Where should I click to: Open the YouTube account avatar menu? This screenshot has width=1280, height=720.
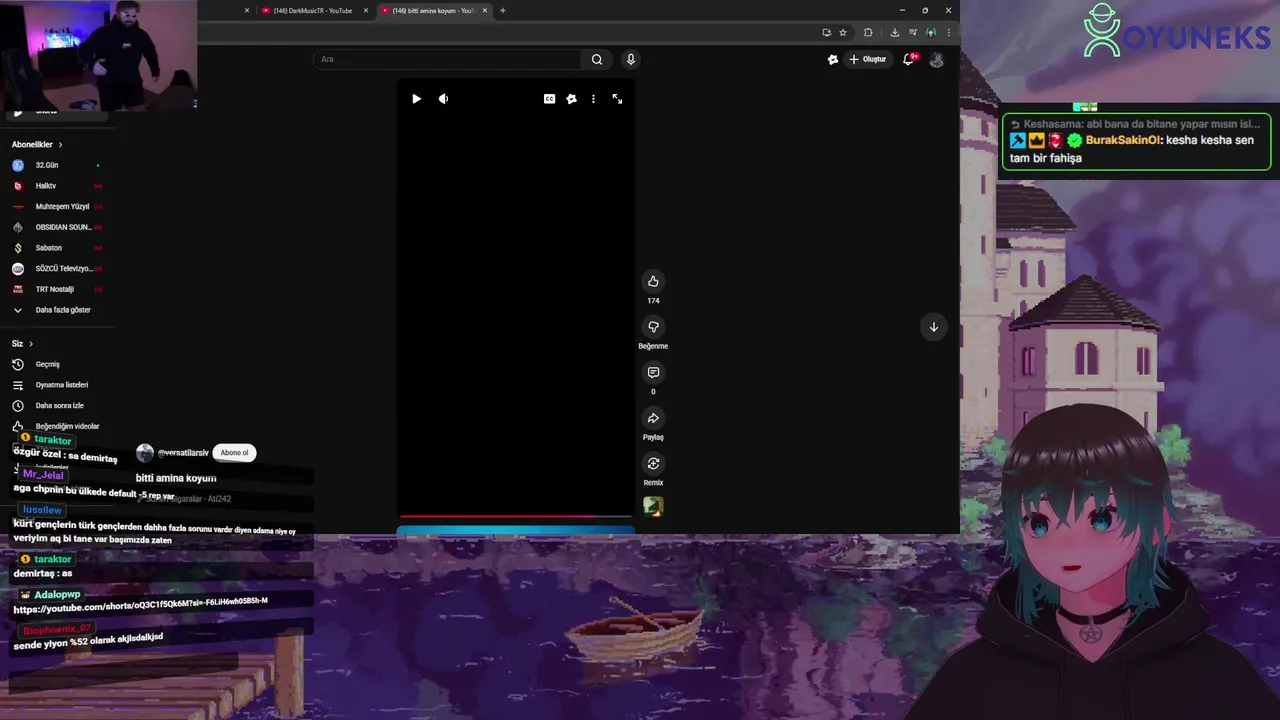[936, 60]
